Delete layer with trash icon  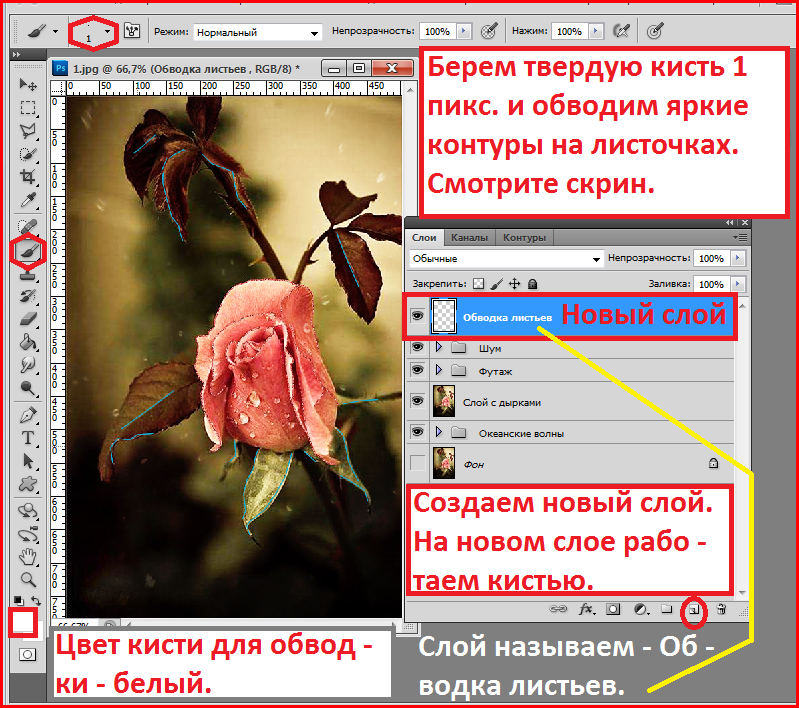721,609
